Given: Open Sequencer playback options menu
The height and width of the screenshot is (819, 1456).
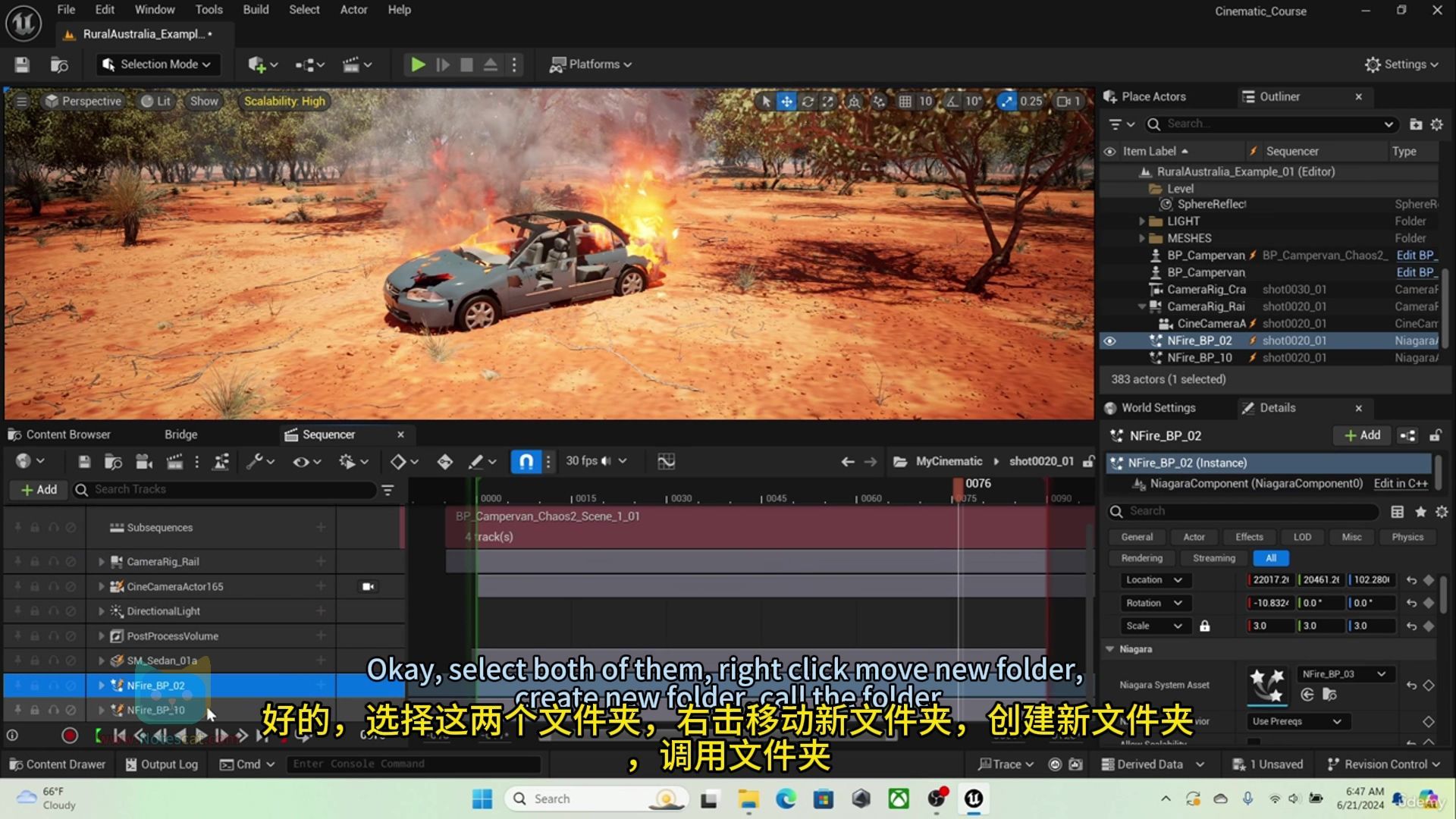Looking at the screenshot, I should coord(353,461).
